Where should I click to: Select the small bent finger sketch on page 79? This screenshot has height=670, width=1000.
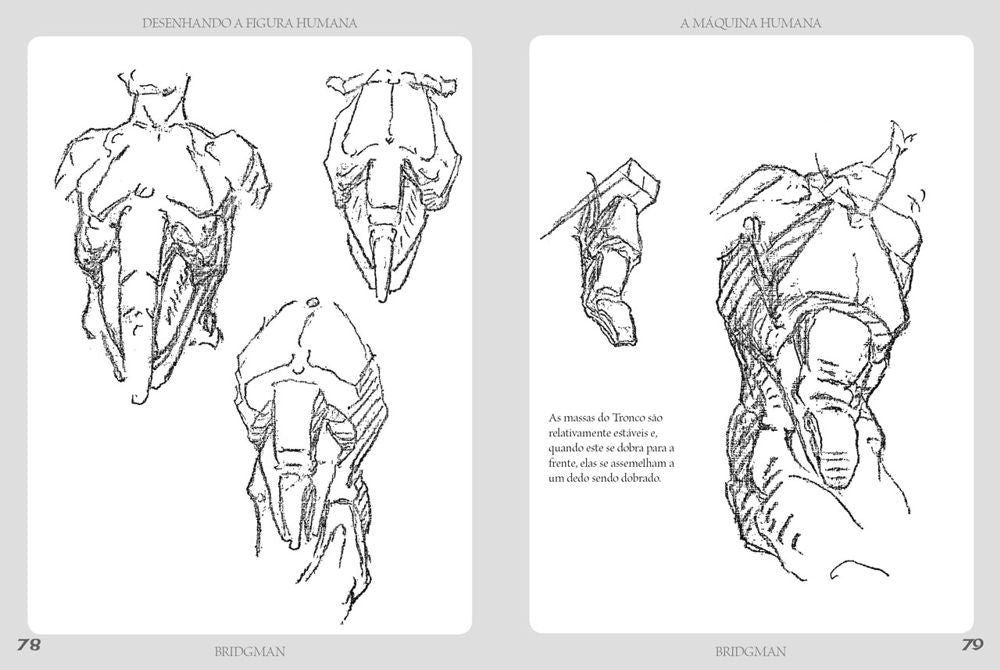tap(601, 251)
